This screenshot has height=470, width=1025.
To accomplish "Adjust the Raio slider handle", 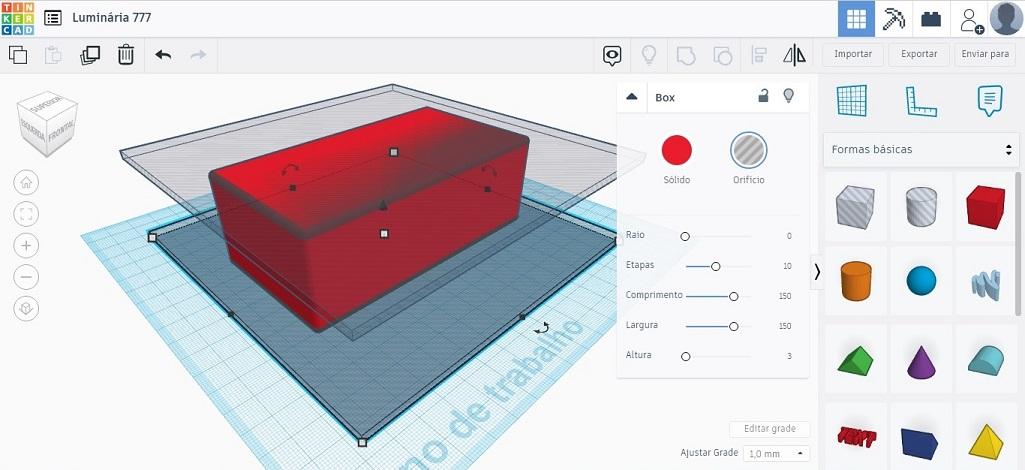I will [x=684, y=236].
